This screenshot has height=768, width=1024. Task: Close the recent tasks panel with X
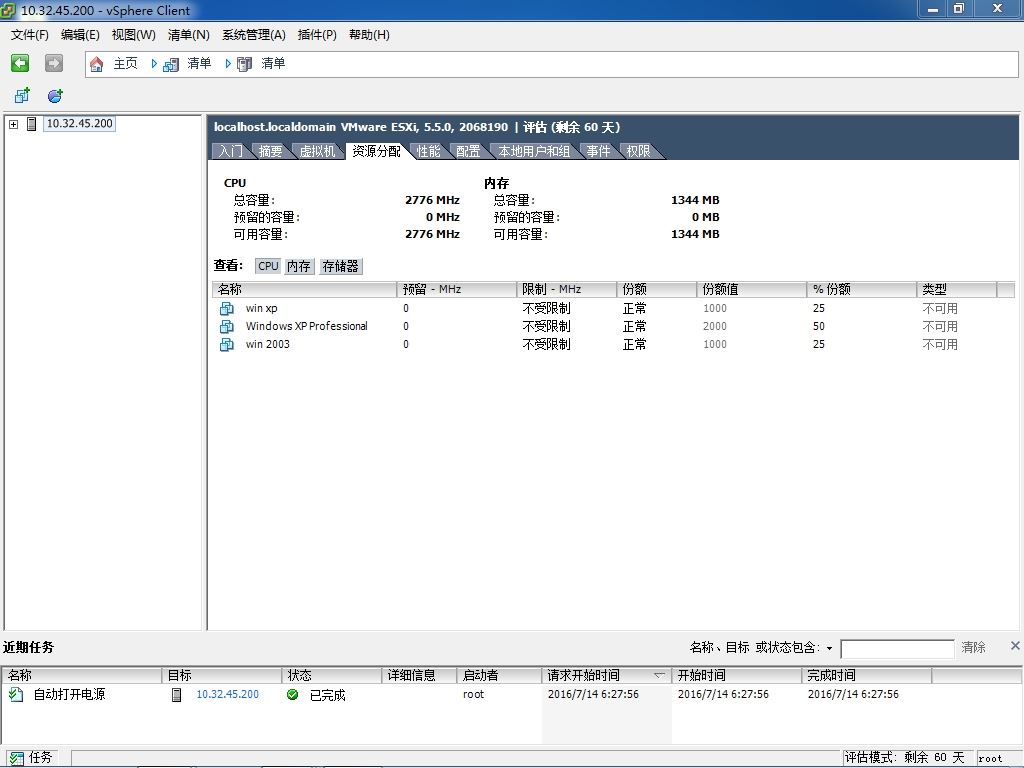point(1015,646)
